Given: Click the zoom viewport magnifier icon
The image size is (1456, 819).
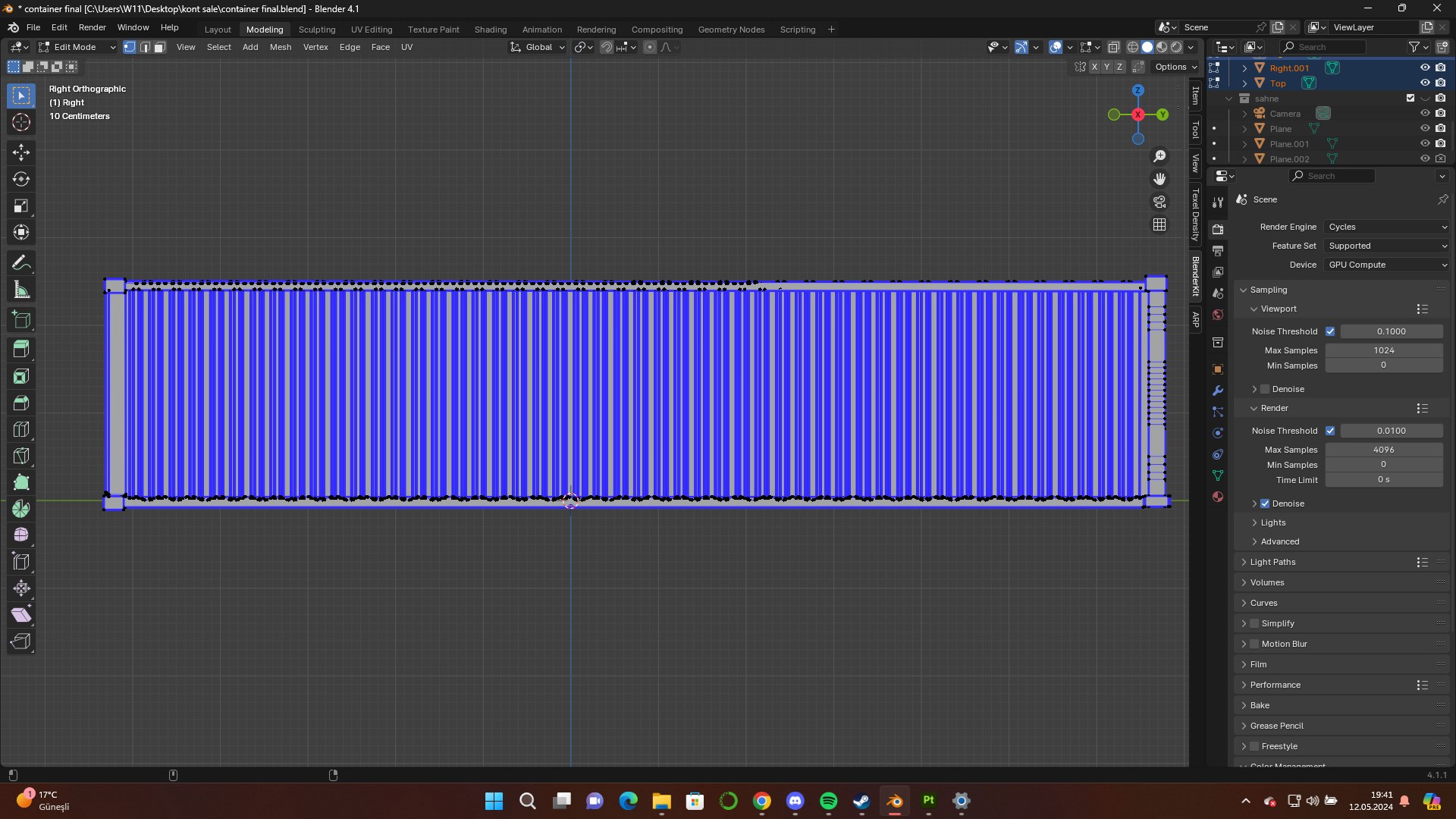Looking at the screenshot, I should click(x=1159, y=156).
